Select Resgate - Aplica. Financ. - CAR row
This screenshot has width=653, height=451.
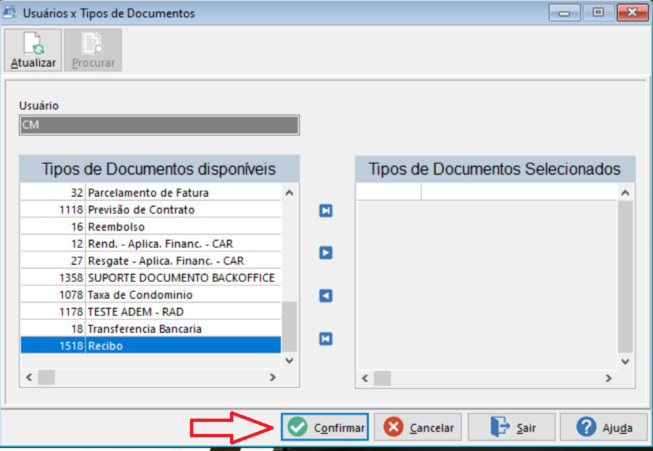[x=151, y=261]
